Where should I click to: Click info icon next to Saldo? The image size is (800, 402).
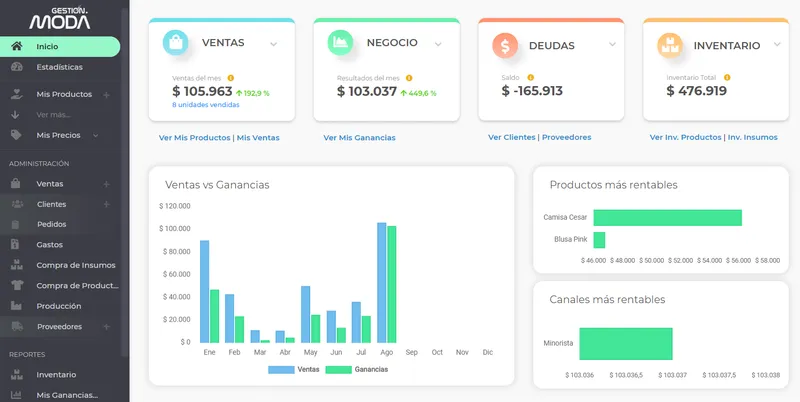point(530,78)
